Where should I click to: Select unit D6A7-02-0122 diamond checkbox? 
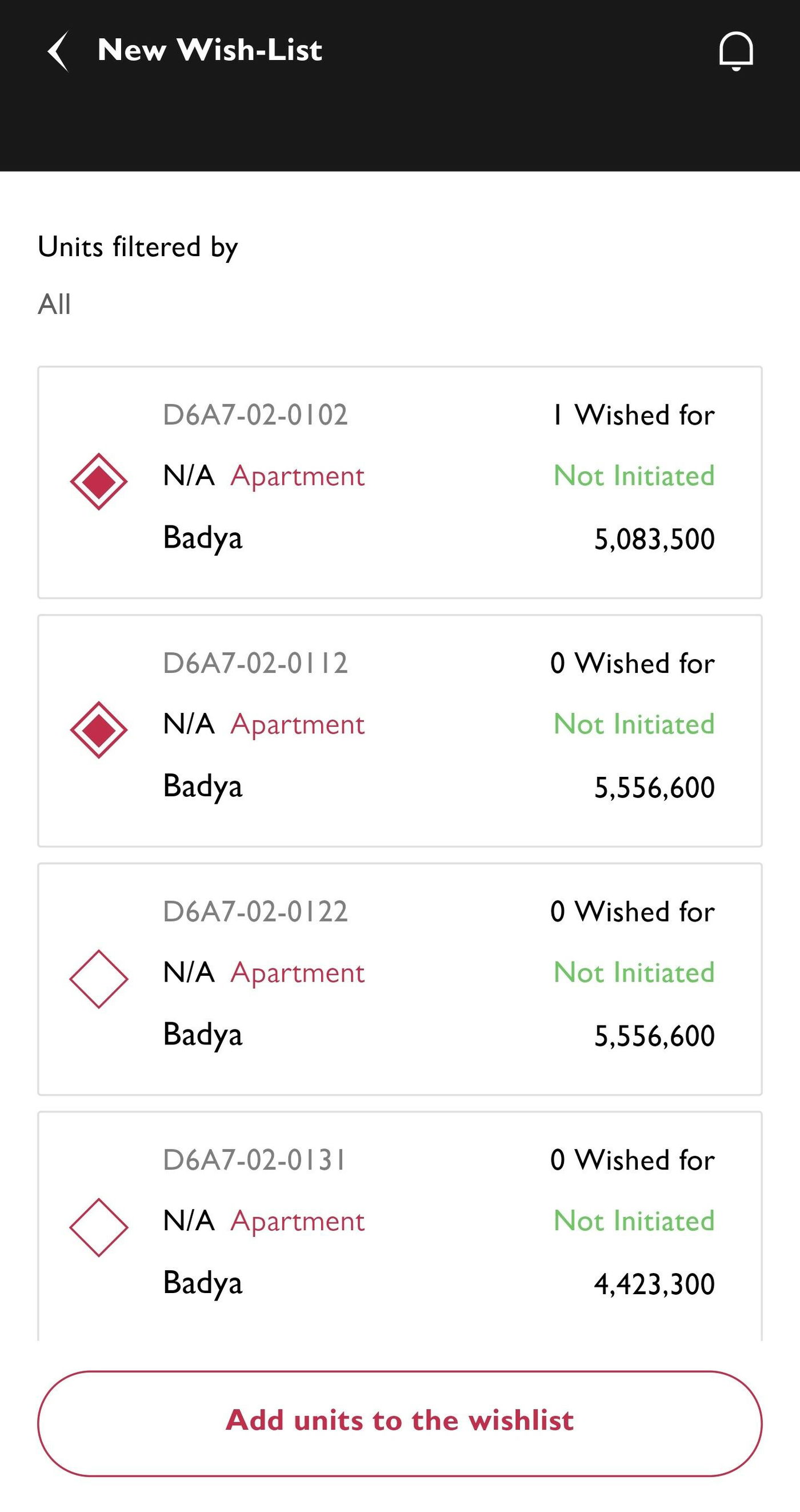click(x=99, y=979)
